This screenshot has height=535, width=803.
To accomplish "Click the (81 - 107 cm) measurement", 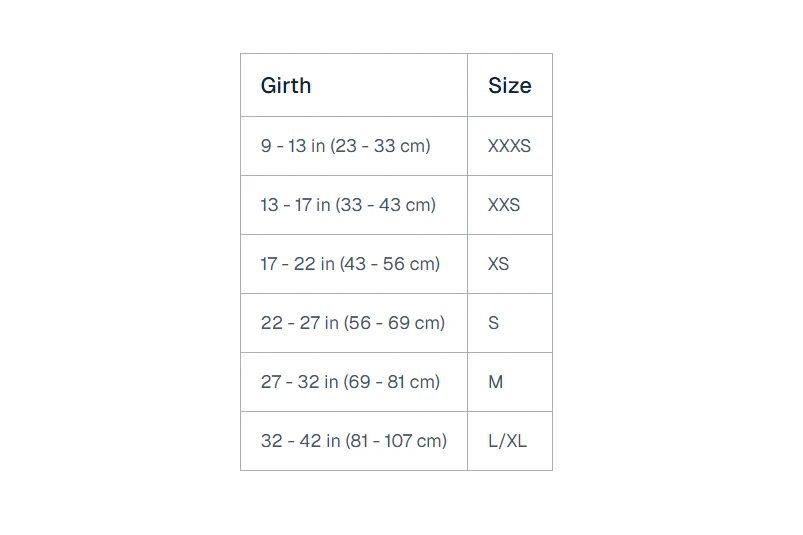I will (396, 441).
